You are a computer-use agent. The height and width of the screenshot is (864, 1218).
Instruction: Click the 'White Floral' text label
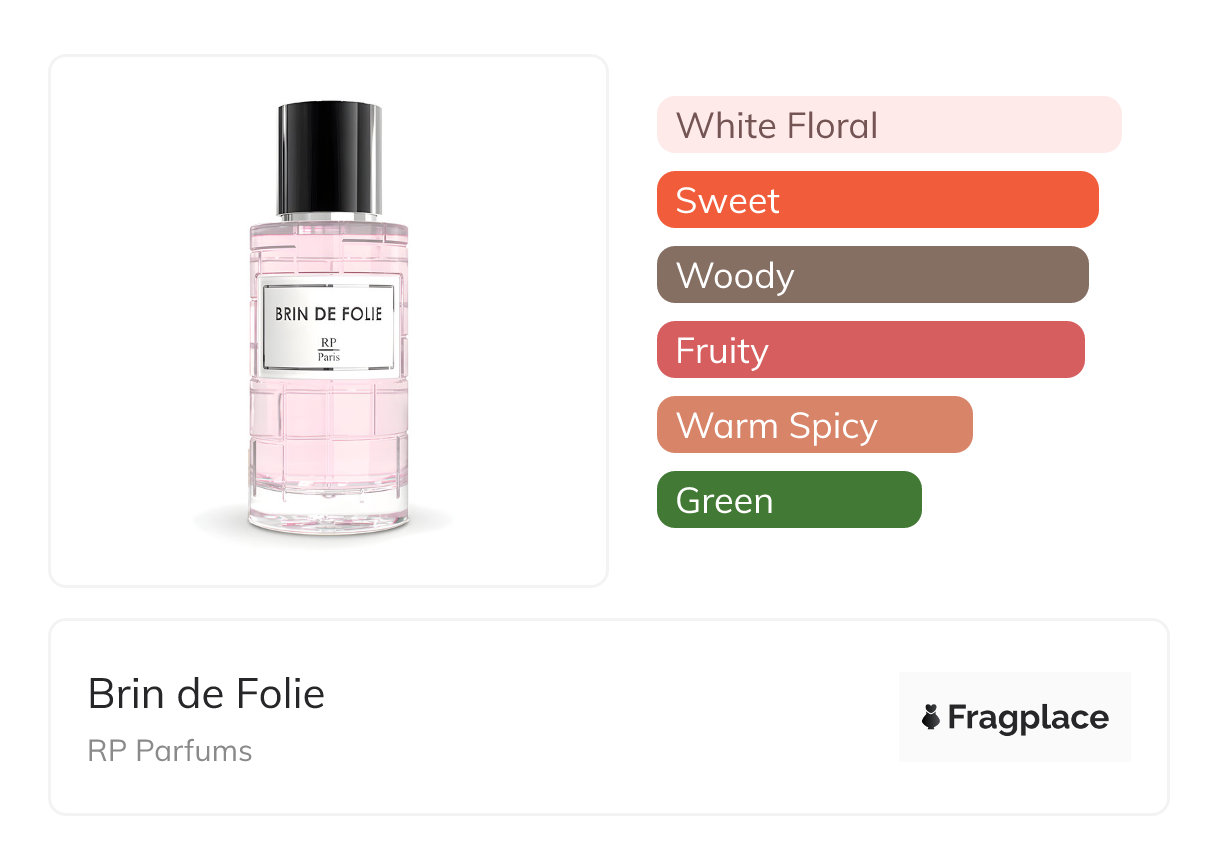coord(777,126)
